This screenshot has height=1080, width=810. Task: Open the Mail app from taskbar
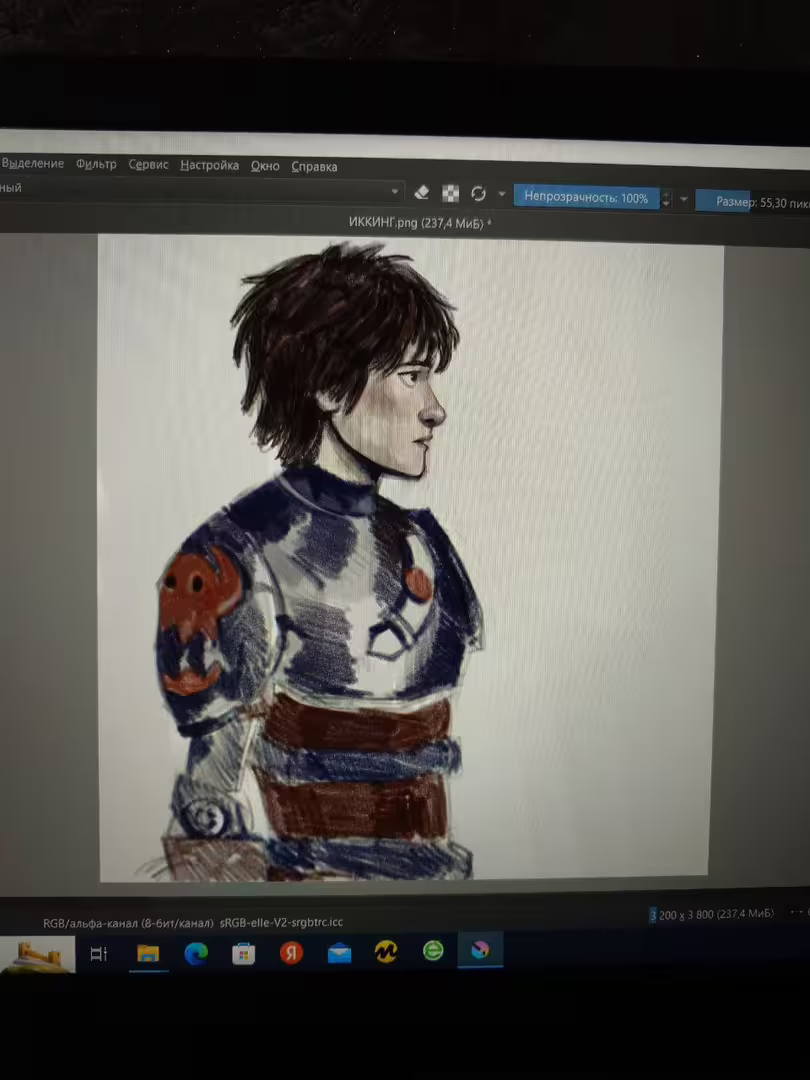point(339,953)
